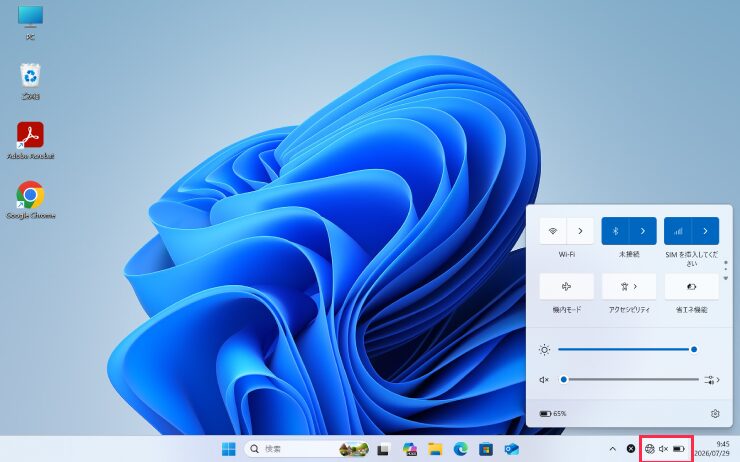Open Outlook from taskbar
This screenshot has width=740, height=462.
click(512, 449)
